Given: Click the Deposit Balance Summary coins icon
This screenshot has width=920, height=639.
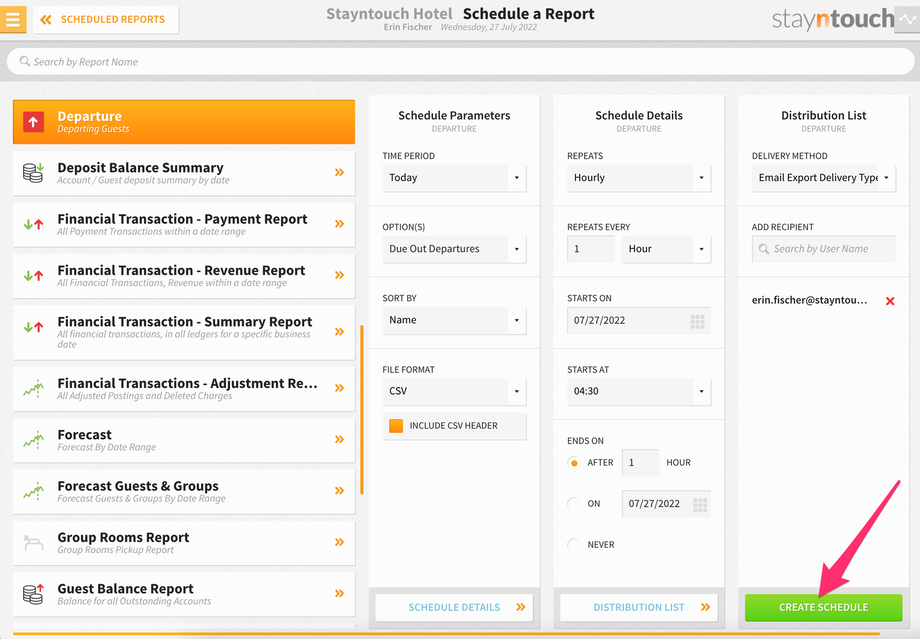Looking at the screenshot, I should click(33, 173).
